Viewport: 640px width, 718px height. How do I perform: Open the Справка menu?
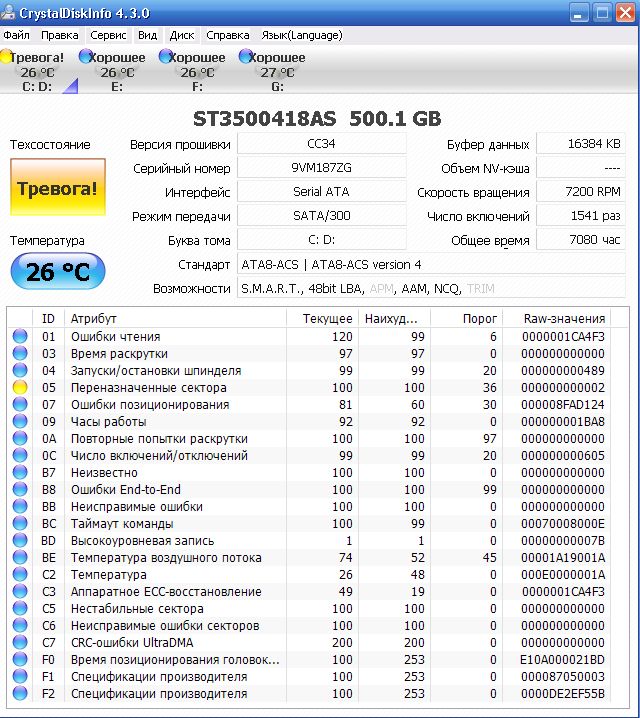point(228,35)
